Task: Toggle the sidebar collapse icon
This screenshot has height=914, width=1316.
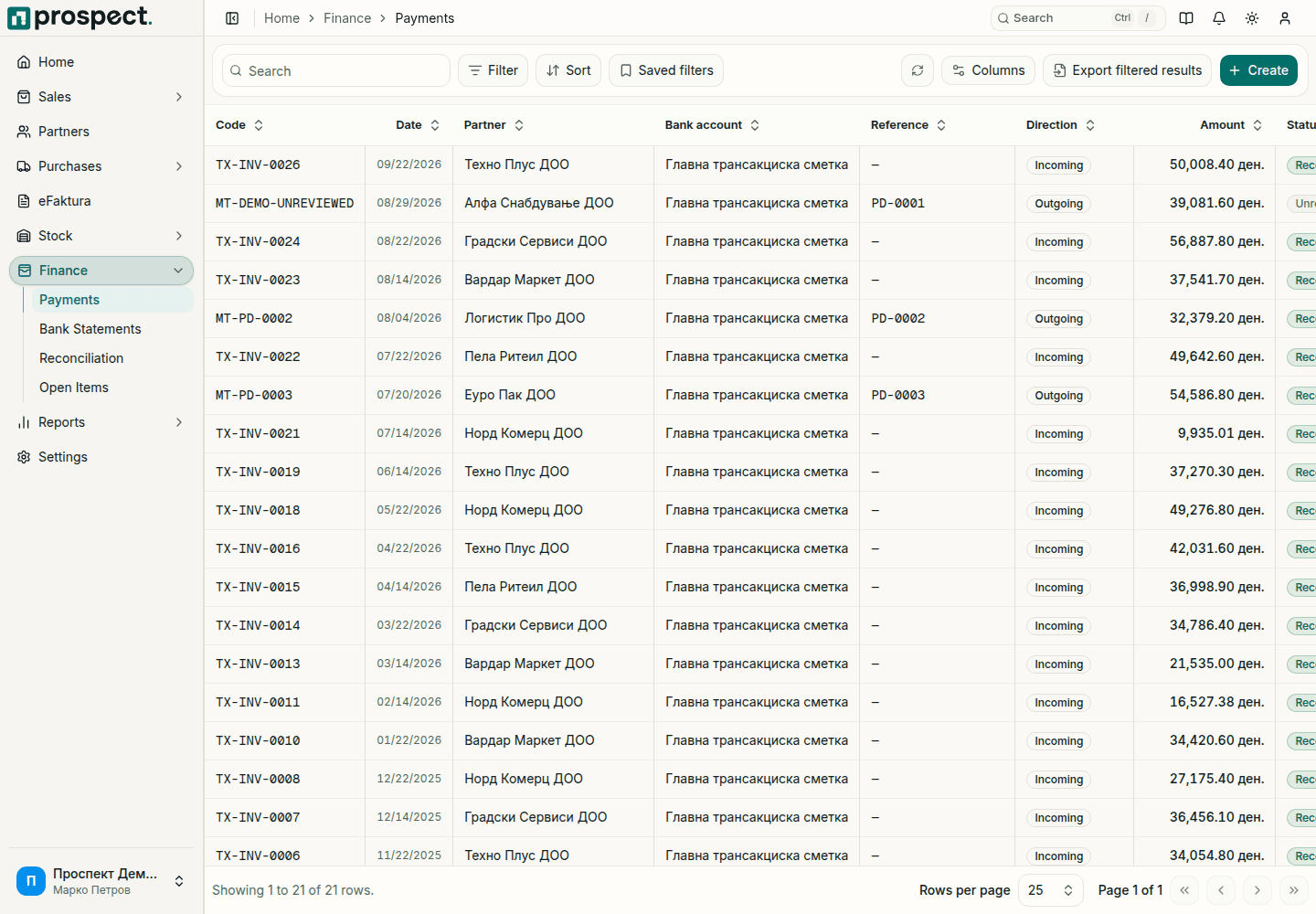Action: [x=232, y=18]
